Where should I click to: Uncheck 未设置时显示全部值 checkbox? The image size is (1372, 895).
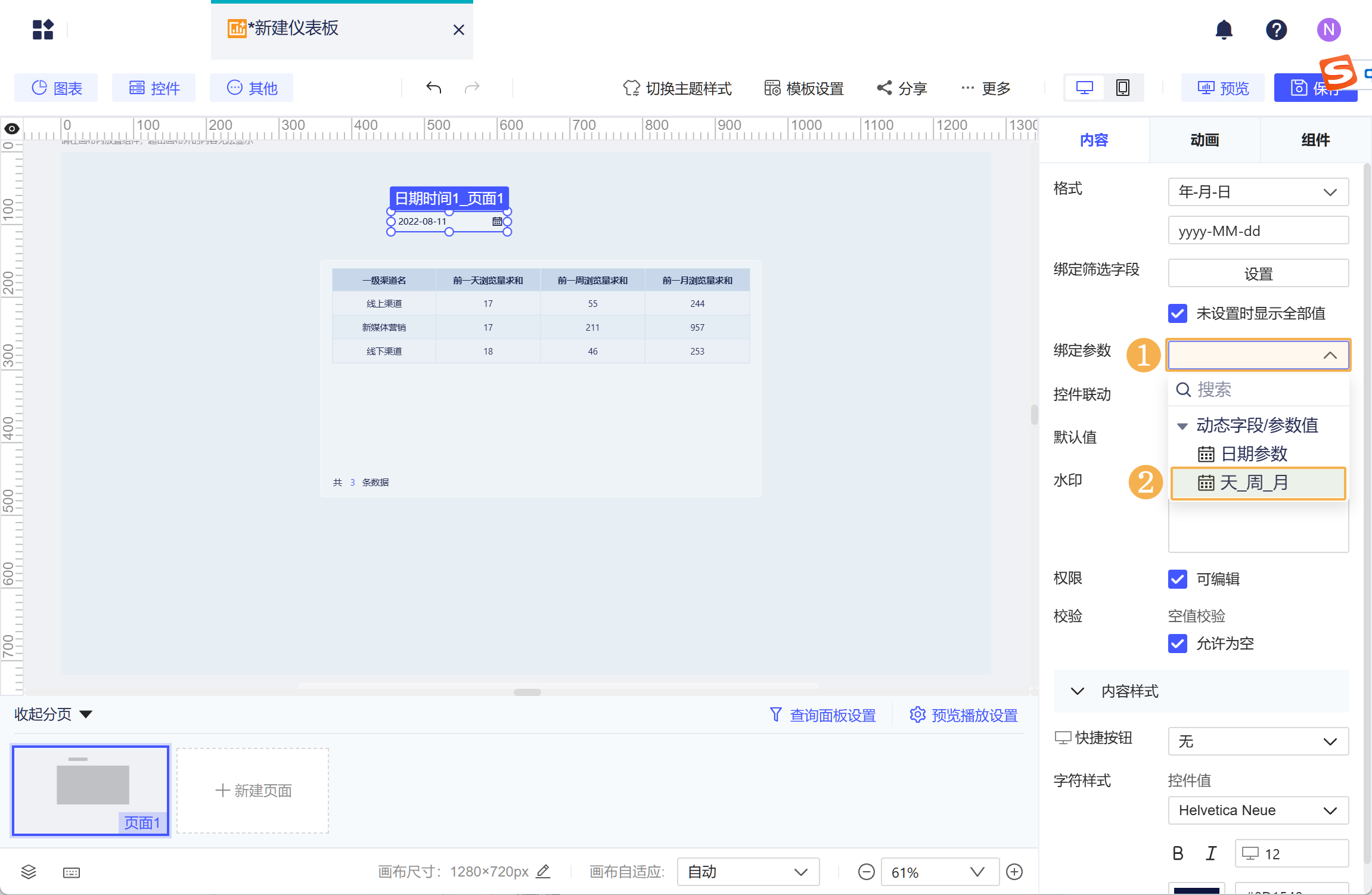click(x=1177, y=313)
